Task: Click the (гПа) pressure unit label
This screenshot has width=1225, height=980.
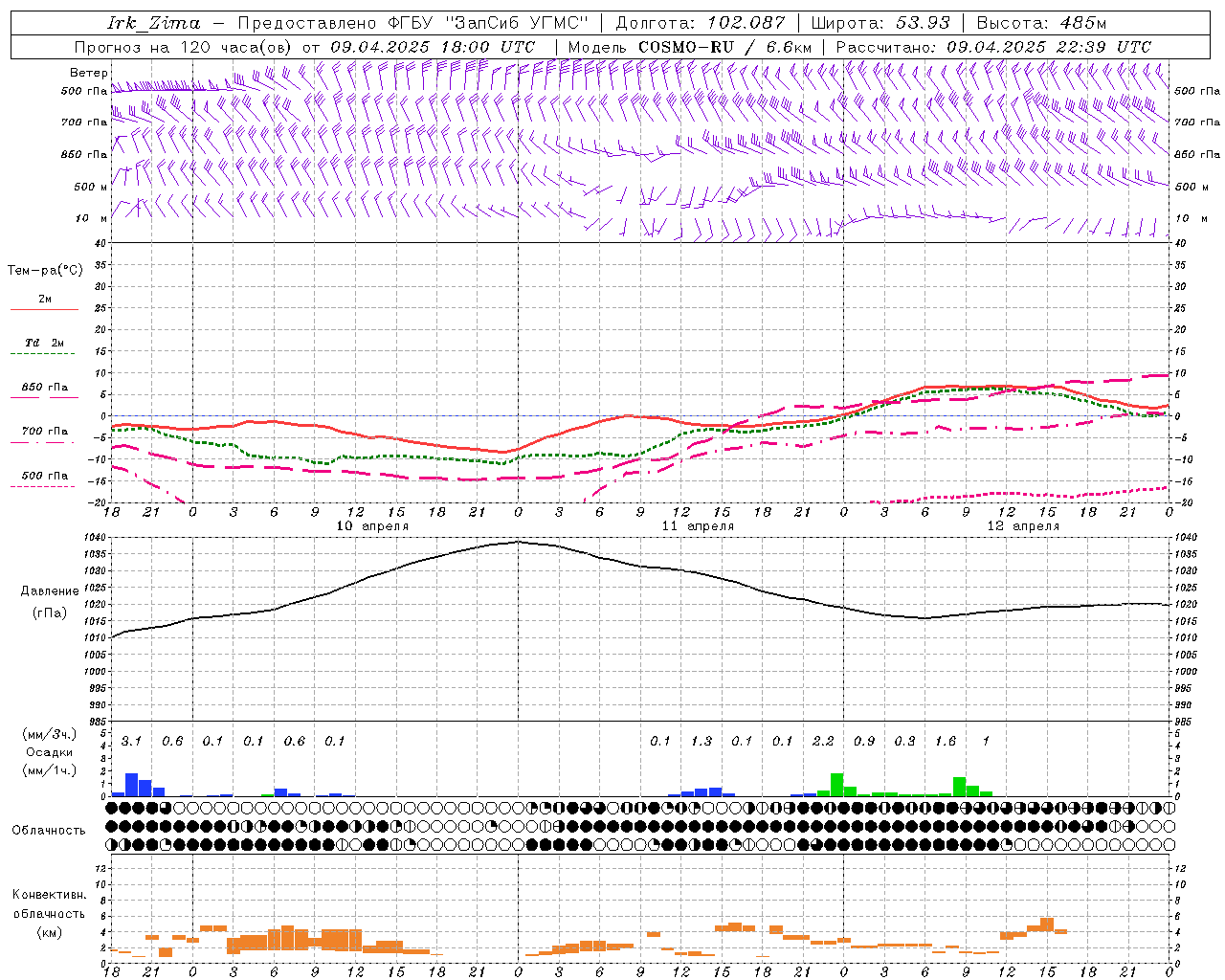Action: coord(50,613)
